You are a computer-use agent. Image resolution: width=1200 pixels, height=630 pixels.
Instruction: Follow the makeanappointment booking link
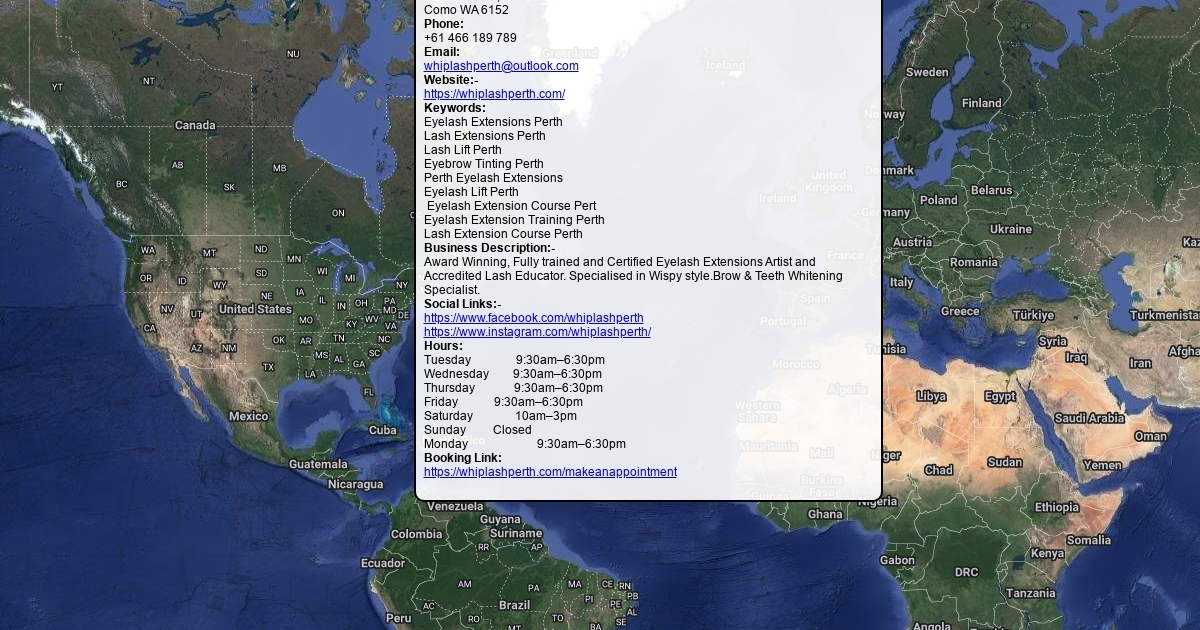click(550, 472)
